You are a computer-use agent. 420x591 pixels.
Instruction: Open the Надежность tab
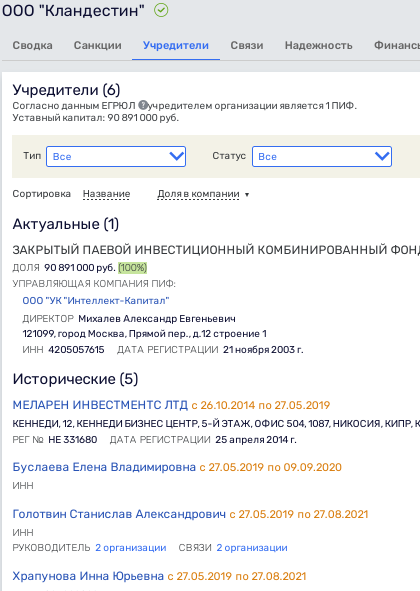point(319,45)
